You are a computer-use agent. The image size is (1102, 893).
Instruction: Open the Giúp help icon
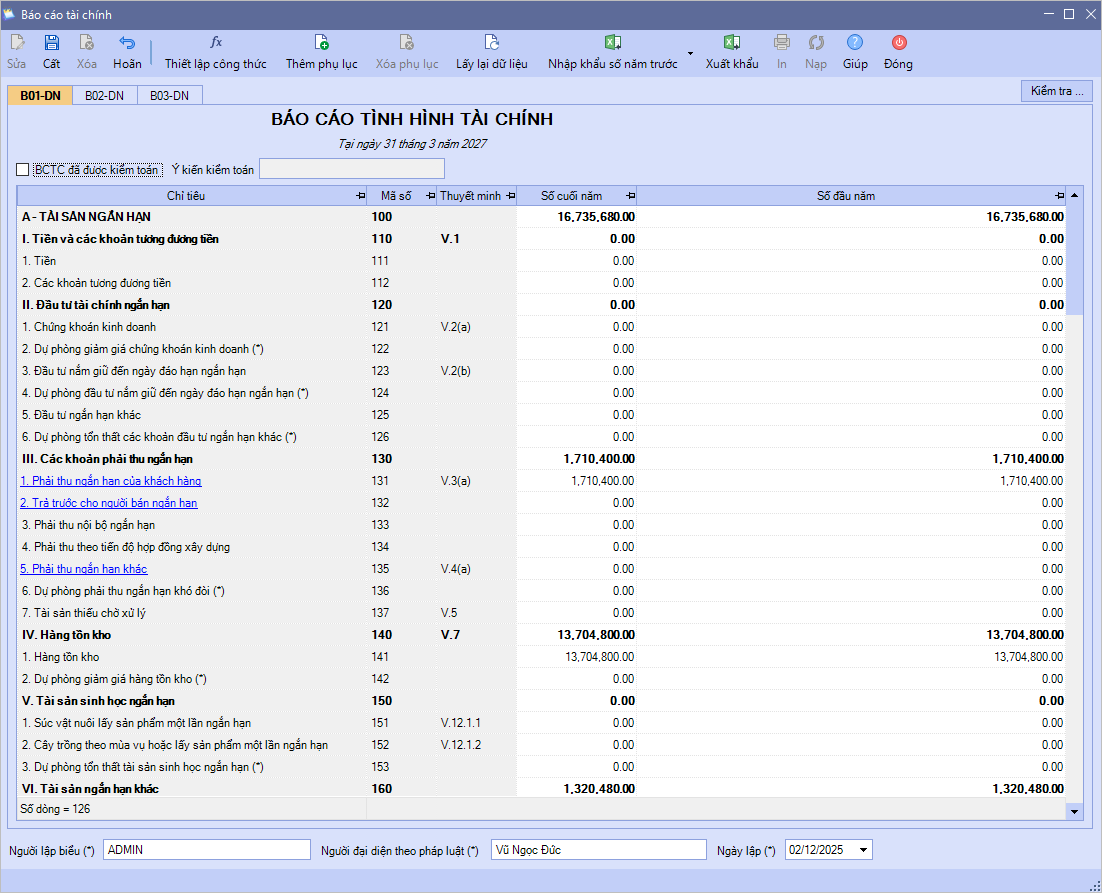855,43
